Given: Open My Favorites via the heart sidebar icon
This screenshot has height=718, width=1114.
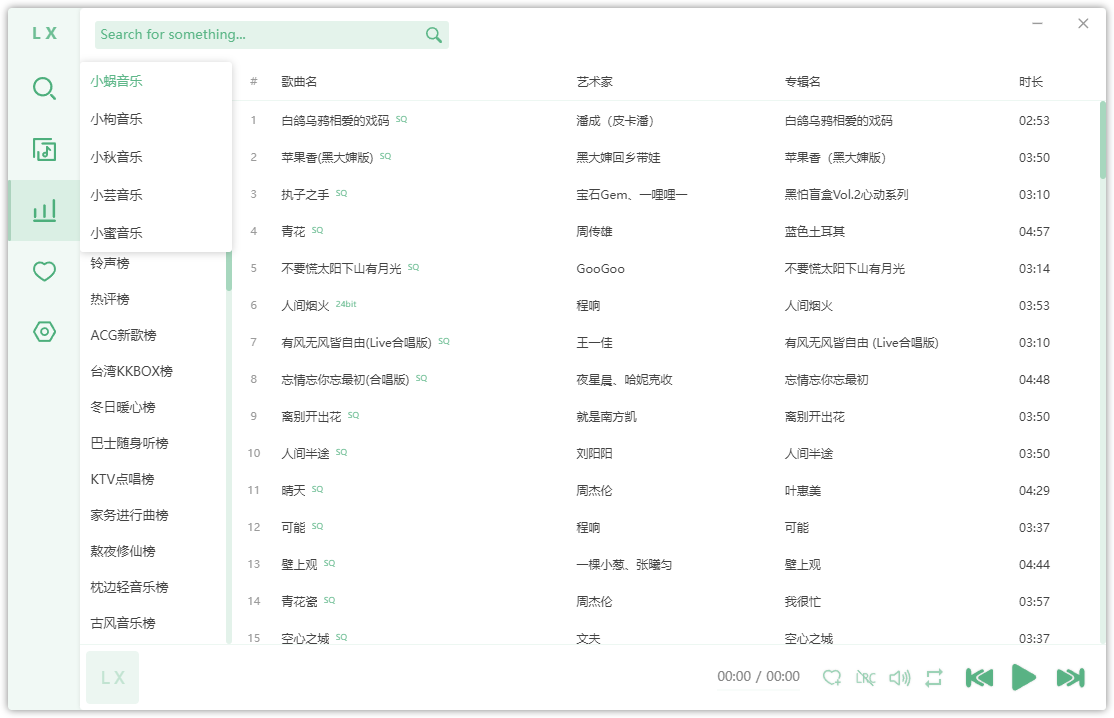Looking at the screenshot, I should pyautogui.click(x=43, y=270).
